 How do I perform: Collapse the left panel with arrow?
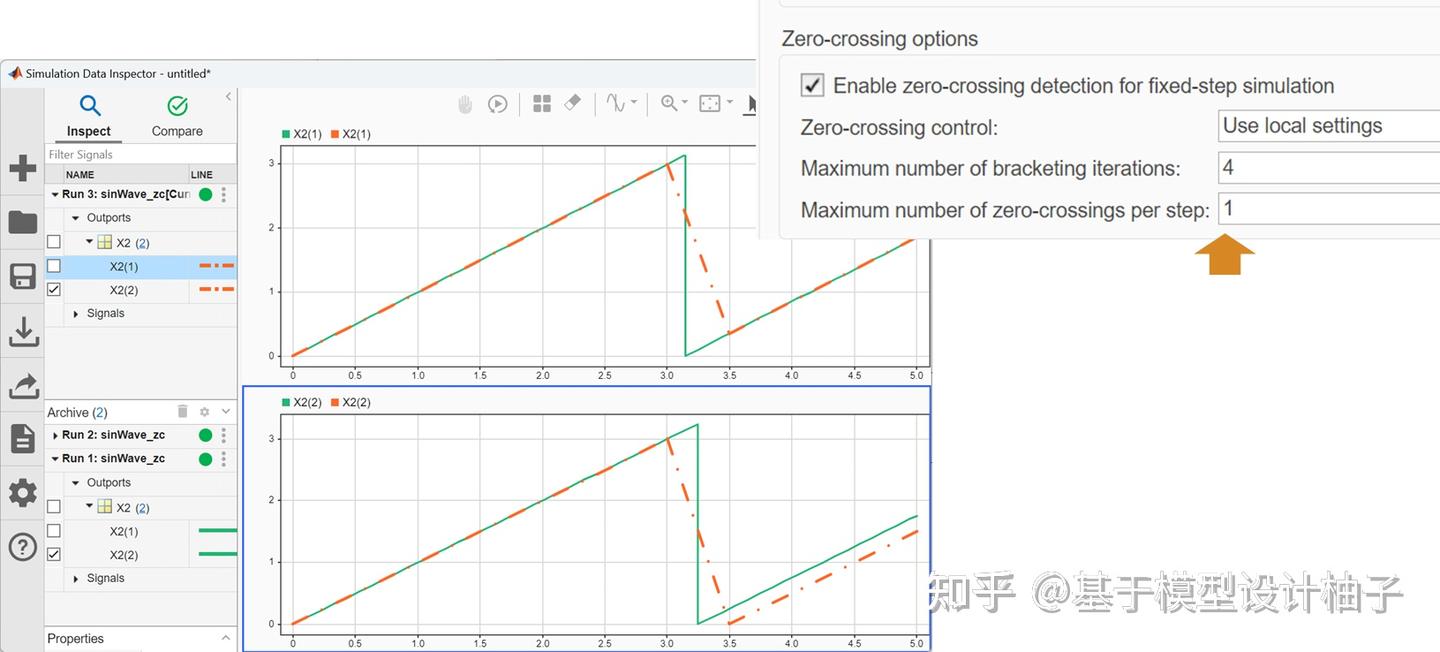[228, 96]
